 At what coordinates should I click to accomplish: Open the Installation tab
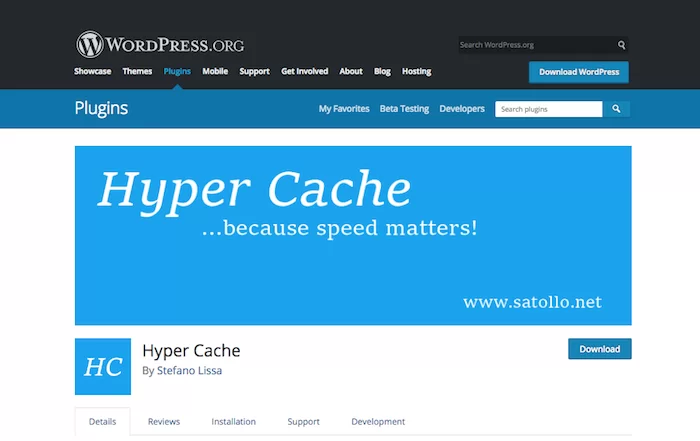[x=234, y=422]
